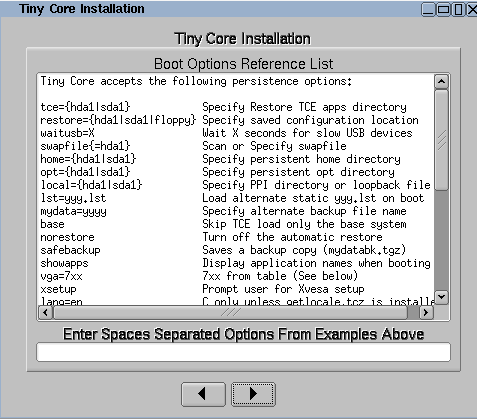Close the Tiny Core Installation window
This screenshot has height=419, width=477.
tap(472, 9)
